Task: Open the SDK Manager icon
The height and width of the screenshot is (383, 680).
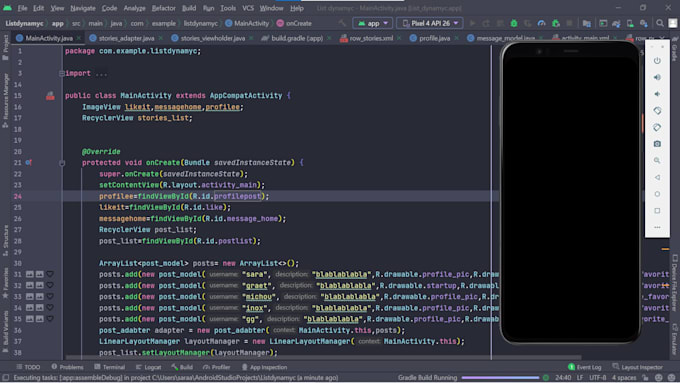Action: click(644, 23)
